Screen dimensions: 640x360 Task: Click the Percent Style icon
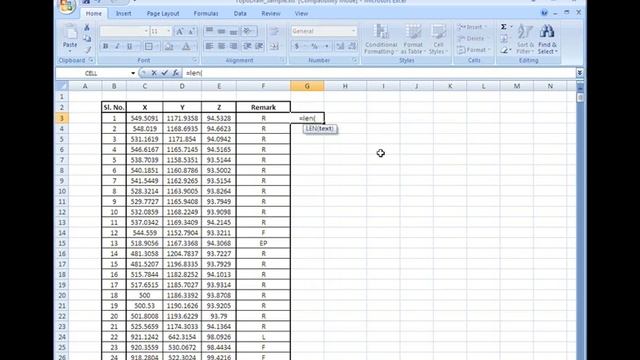[x=314, y=47]
